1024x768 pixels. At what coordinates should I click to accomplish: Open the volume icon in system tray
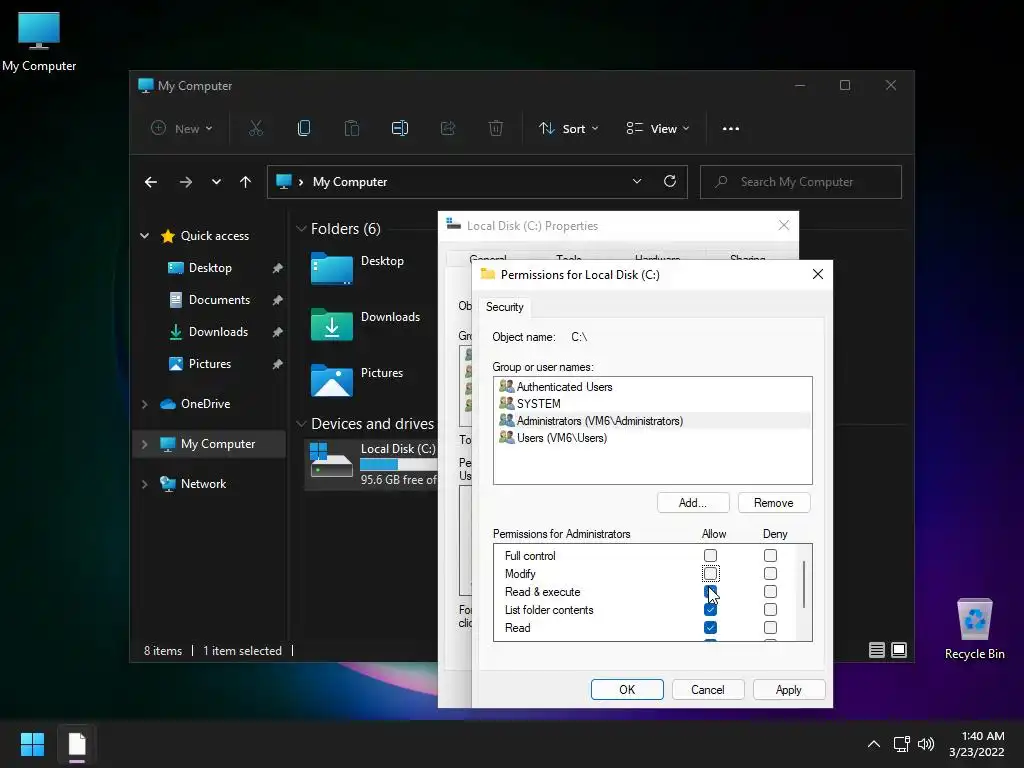926,744
